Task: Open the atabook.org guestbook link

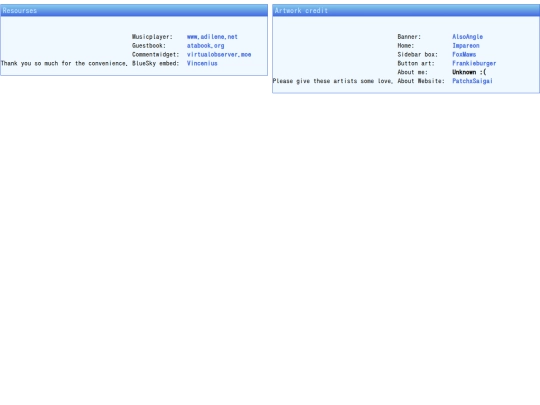Action: click(206, 46)
